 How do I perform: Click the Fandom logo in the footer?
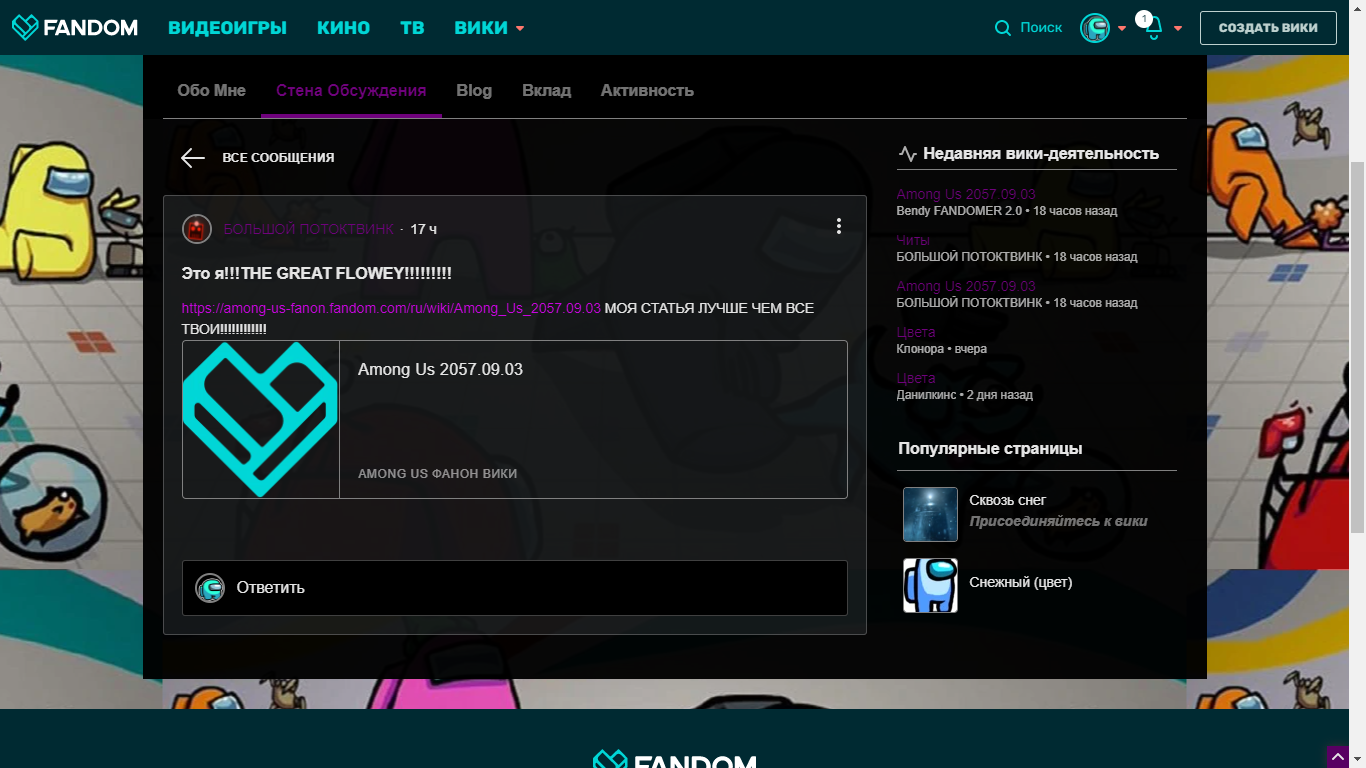(x=675, y=760)
